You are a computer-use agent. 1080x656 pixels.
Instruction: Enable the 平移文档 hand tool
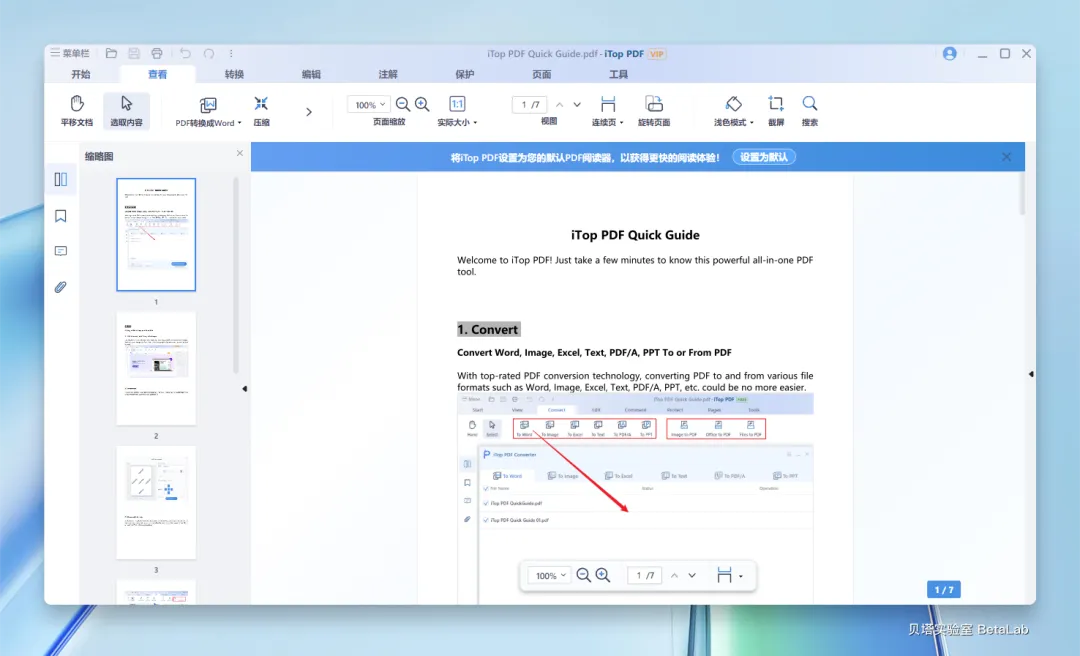(76, 110)
